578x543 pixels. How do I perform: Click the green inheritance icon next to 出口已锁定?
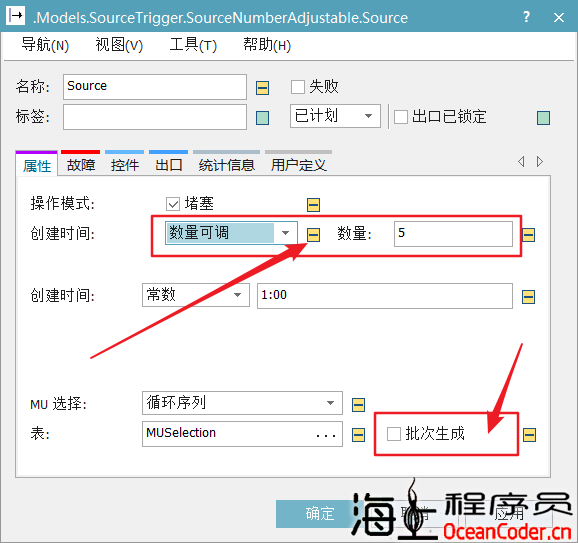(543, 118)
